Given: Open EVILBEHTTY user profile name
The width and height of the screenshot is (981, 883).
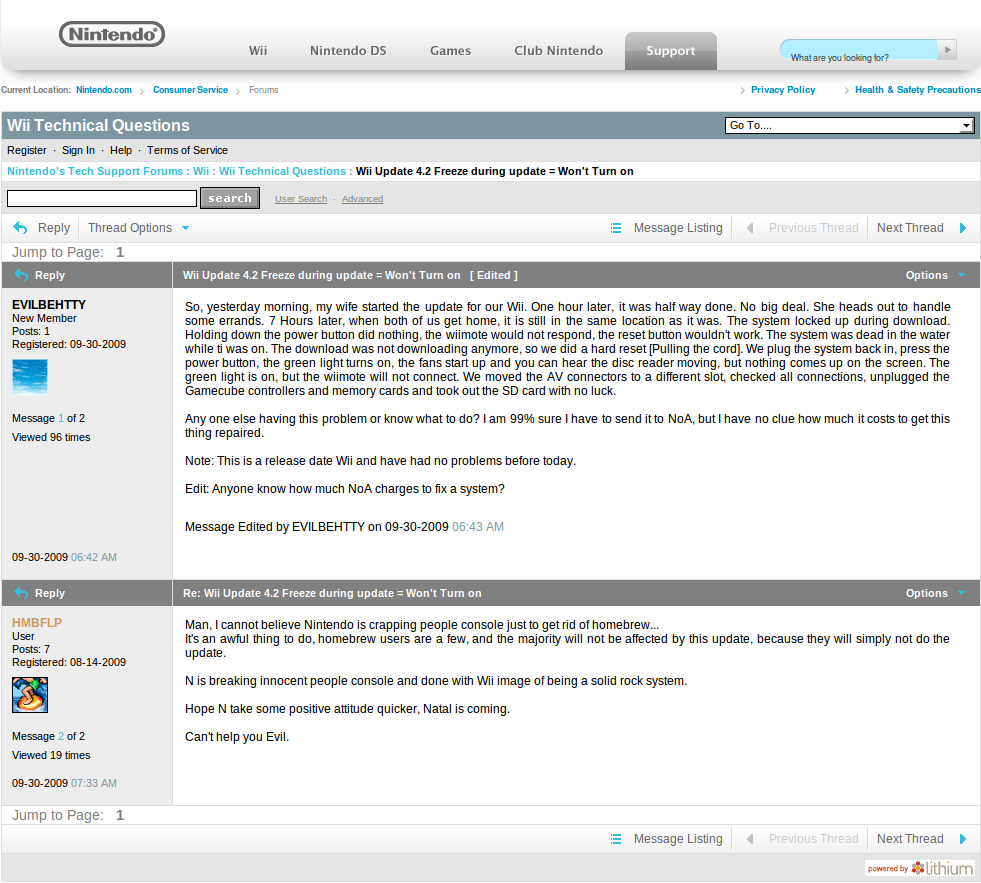Looking at the screenshot, I should click(49, 305).
